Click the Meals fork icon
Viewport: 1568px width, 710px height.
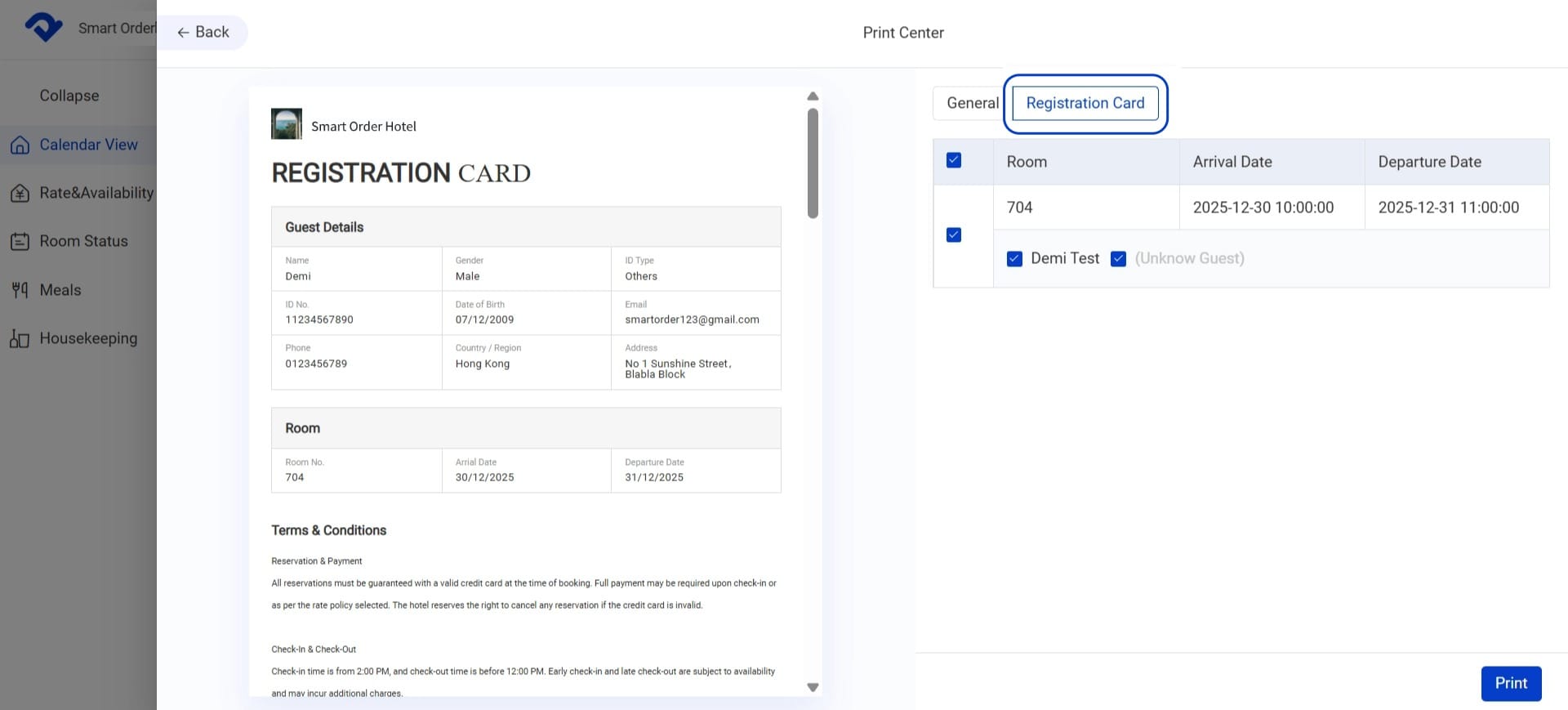pyautogui.click(x=20, y=290)
